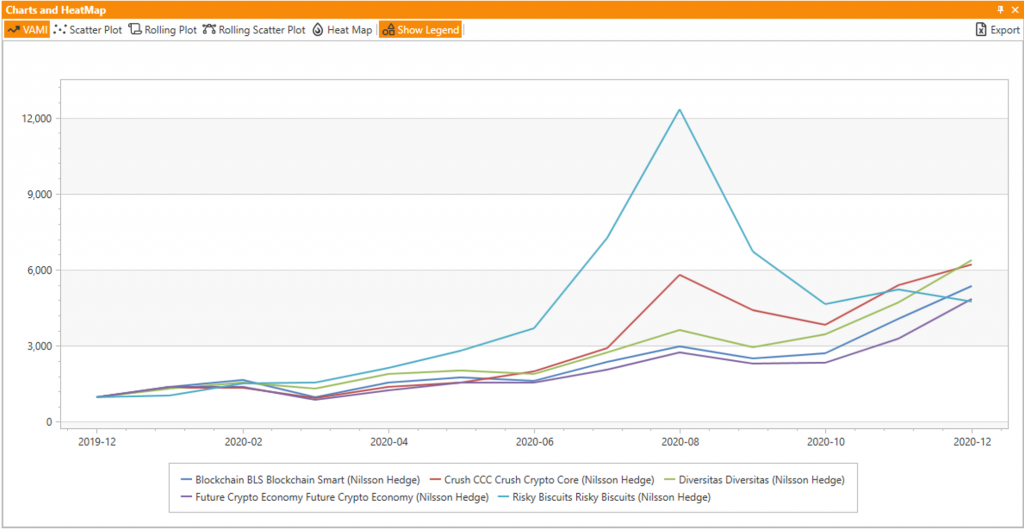Screen dimensions: 1024x529
Task: Toggle the Show Legend button
Action: click(420, 30)
